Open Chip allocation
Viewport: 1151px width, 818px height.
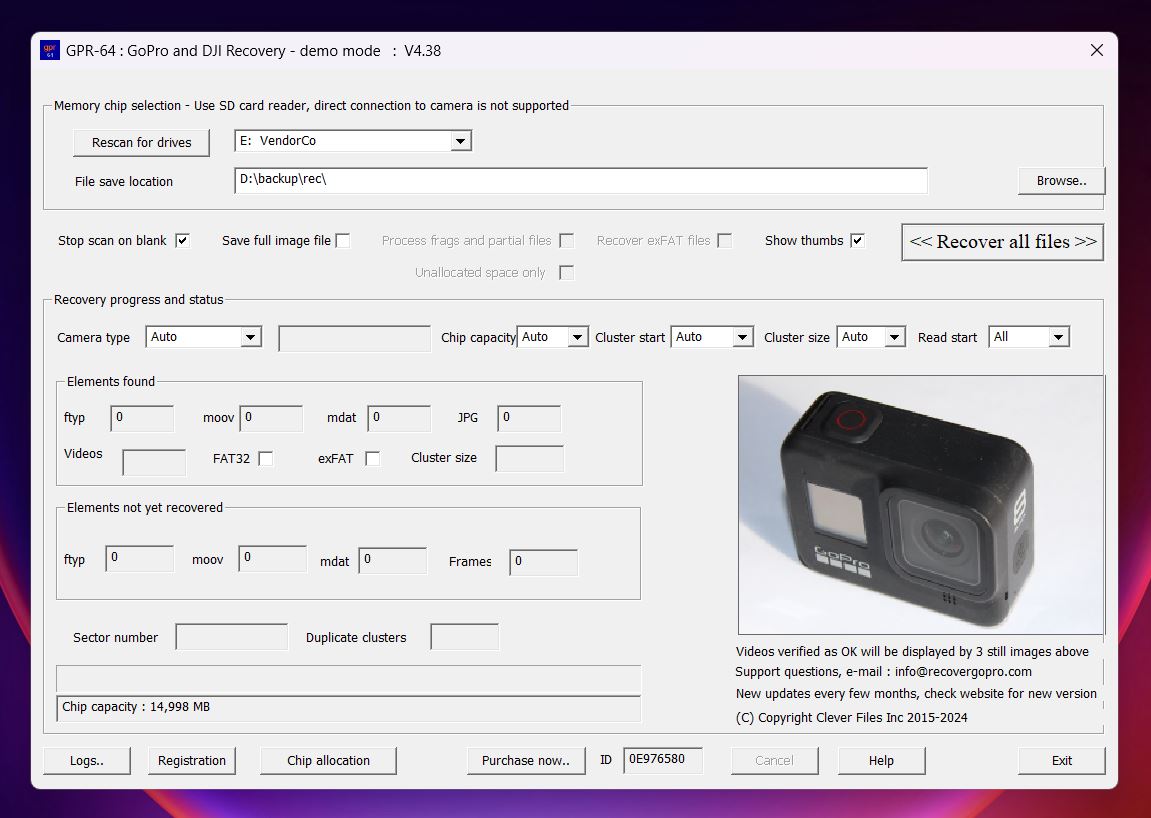328,761
